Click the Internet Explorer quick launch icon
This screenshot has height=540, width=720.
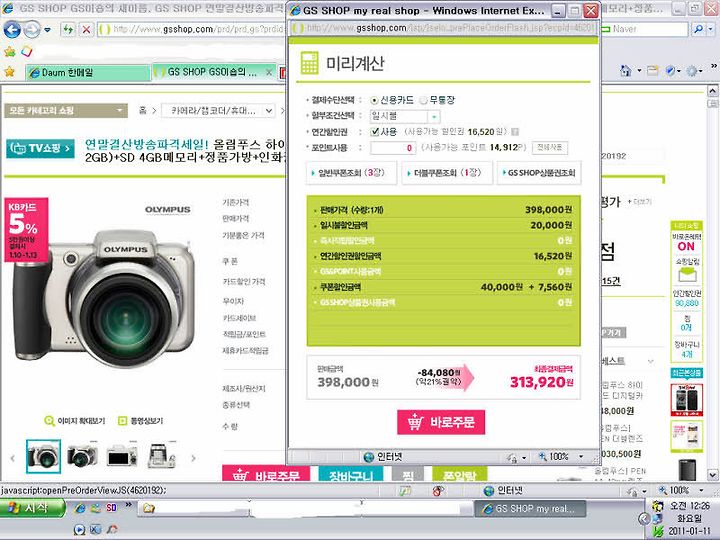[x=80, y=508]
